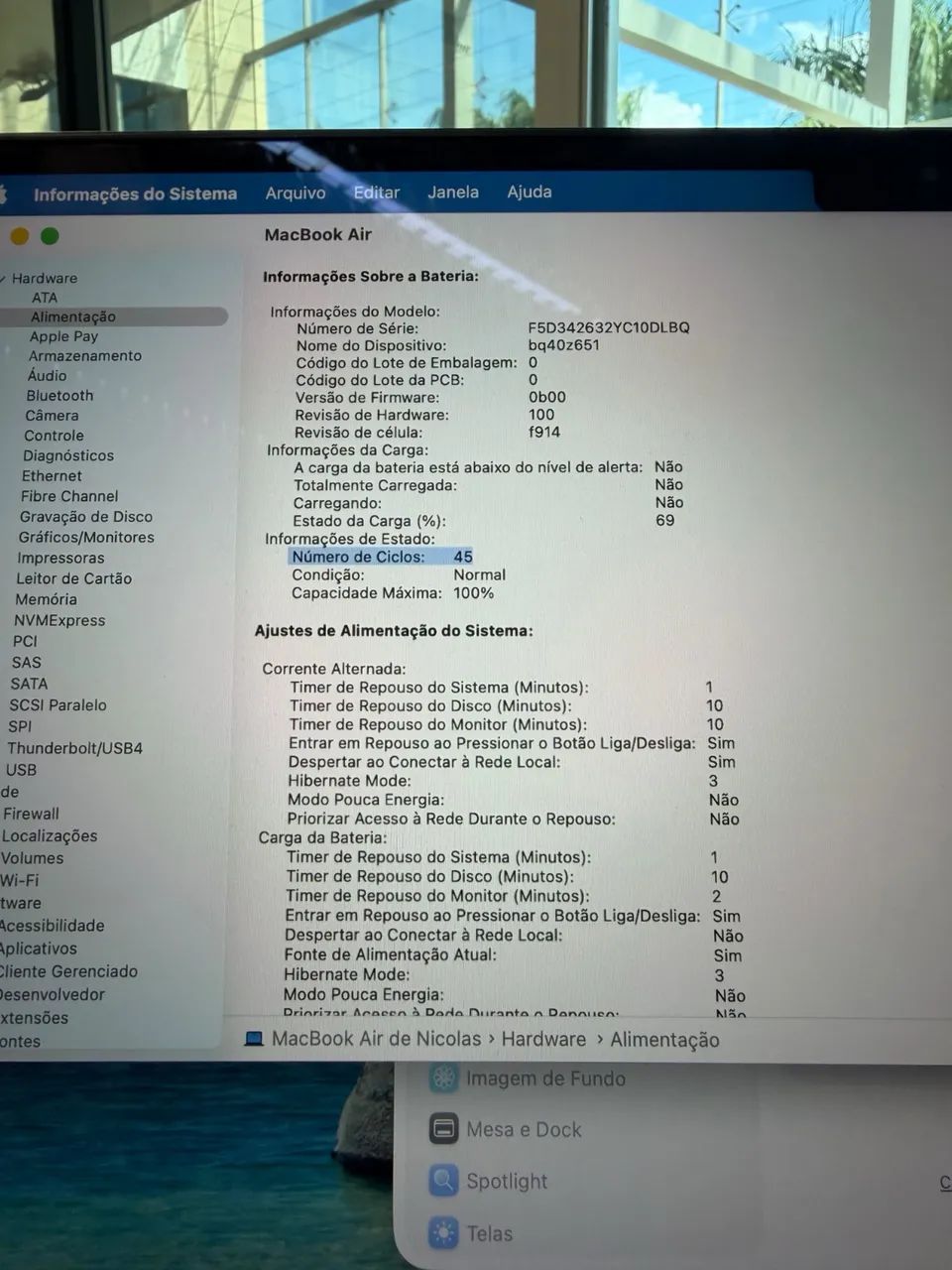952x1270 pixels.
Task: Open the Arquivo menu
Action: pyautogui.click(x=296, y=192)
